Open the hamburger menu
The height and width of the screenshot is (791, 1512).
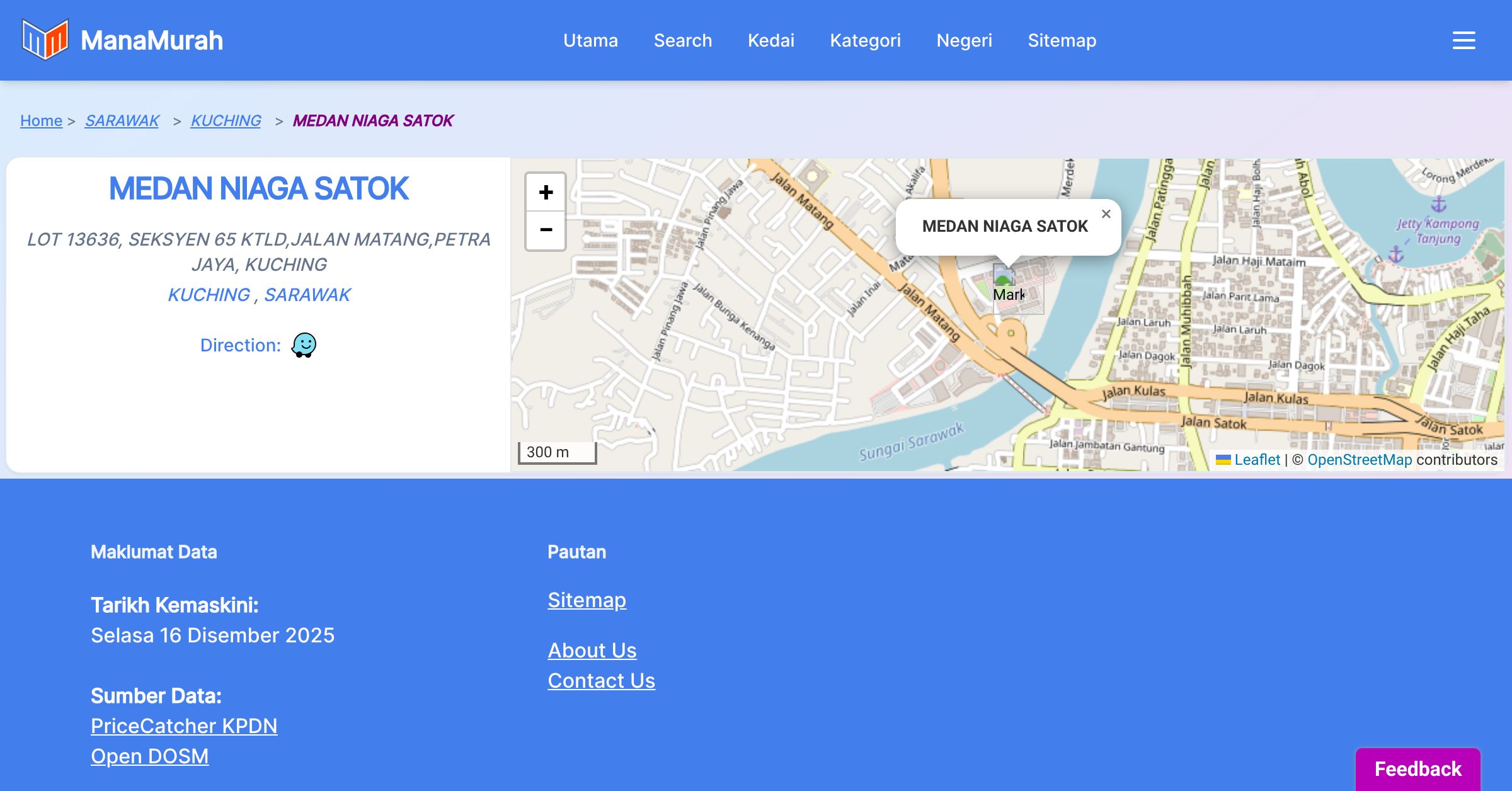pyautogui.click(x=1463, y=40)
